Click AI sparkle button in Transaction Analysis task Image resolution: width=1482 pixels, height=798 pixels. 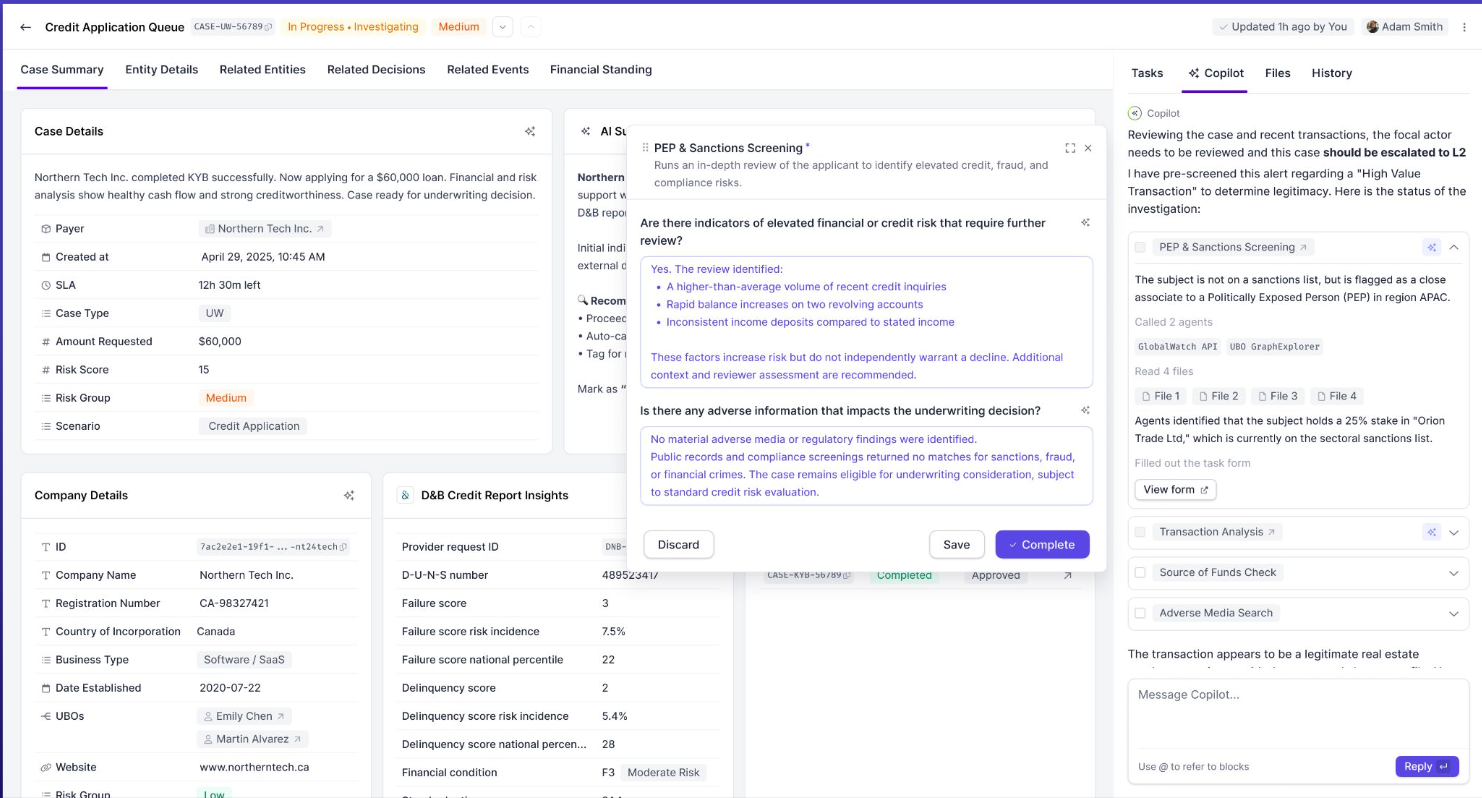coord(1432,532)
